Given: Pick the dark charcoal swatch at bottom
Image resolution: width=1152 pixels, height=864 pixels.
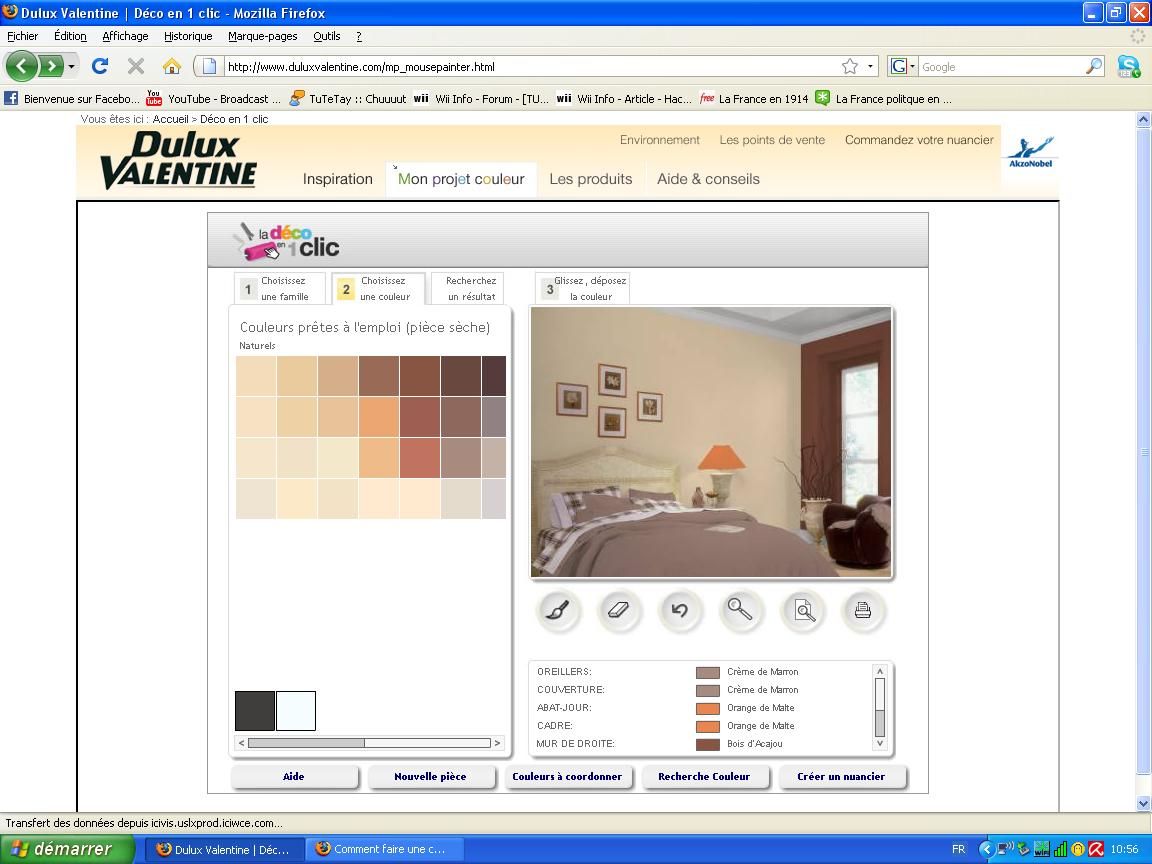Looking at the screenshot, I should point(255,711).
